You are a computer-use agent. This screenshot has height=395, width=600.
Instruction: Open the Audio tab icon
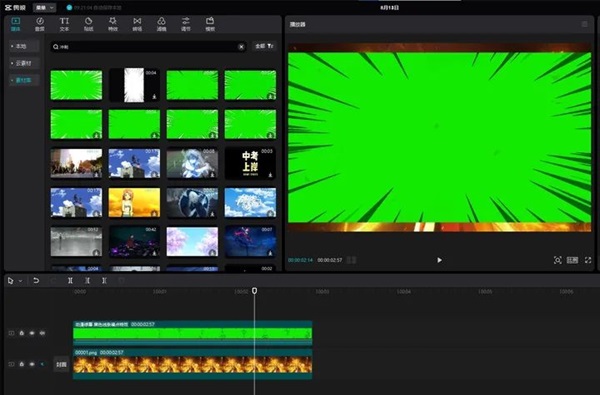pyautogui.click(x=40, y=24)
